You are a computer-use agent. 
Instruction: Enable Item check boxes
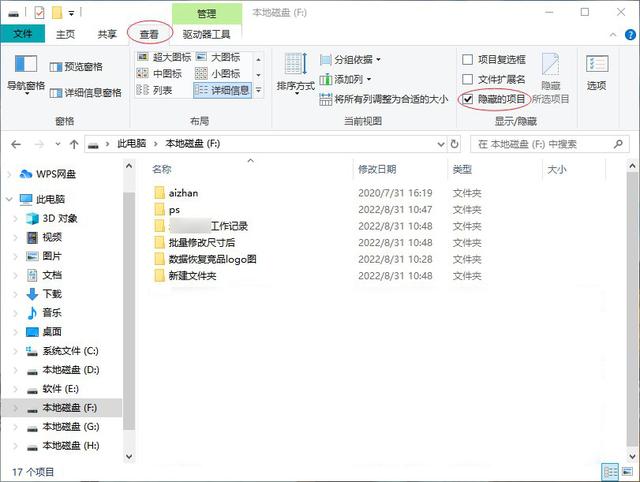[467, 60]
